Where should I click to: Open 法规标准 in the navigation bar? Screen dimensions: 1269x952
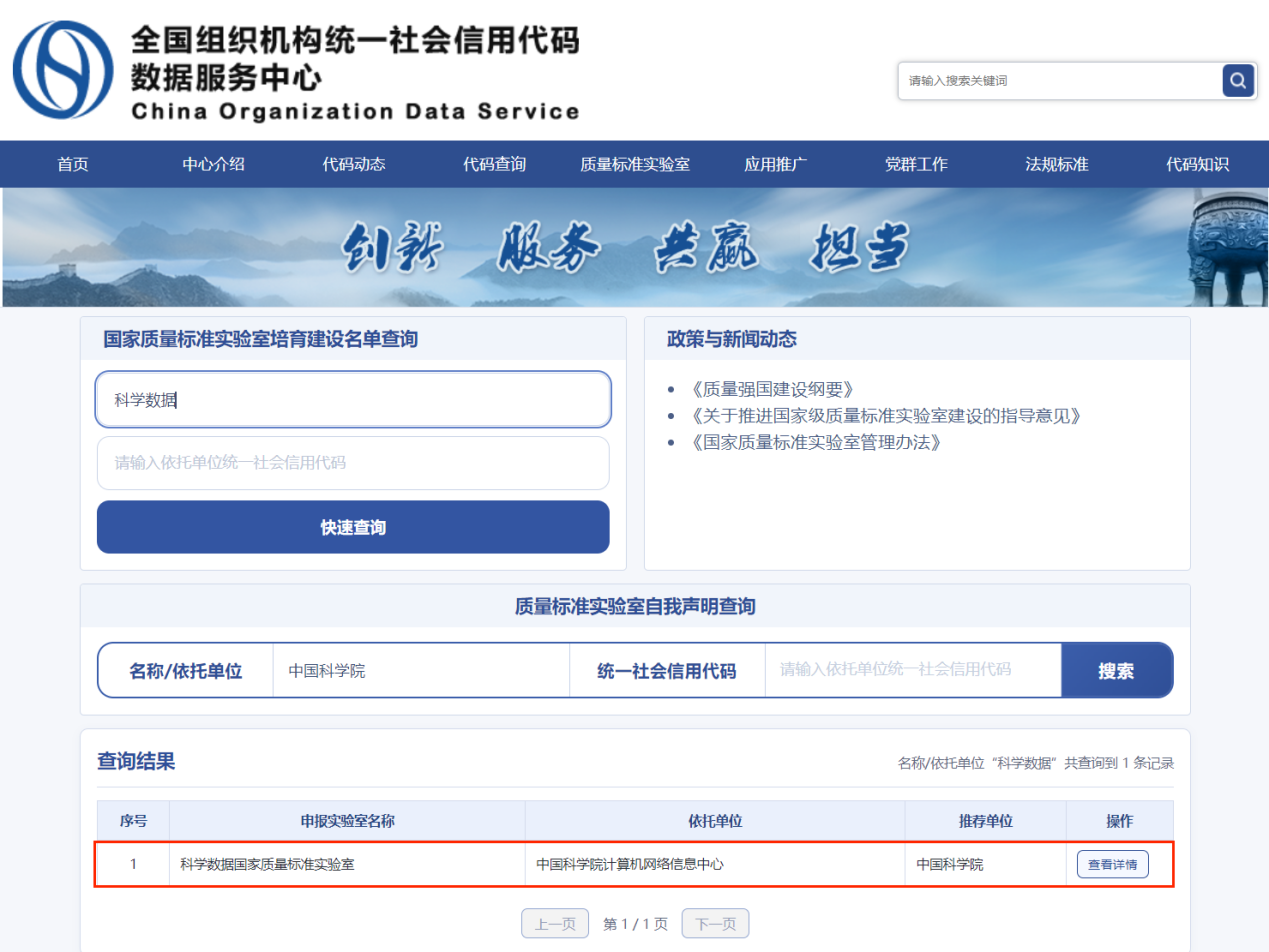(1056, 165)
